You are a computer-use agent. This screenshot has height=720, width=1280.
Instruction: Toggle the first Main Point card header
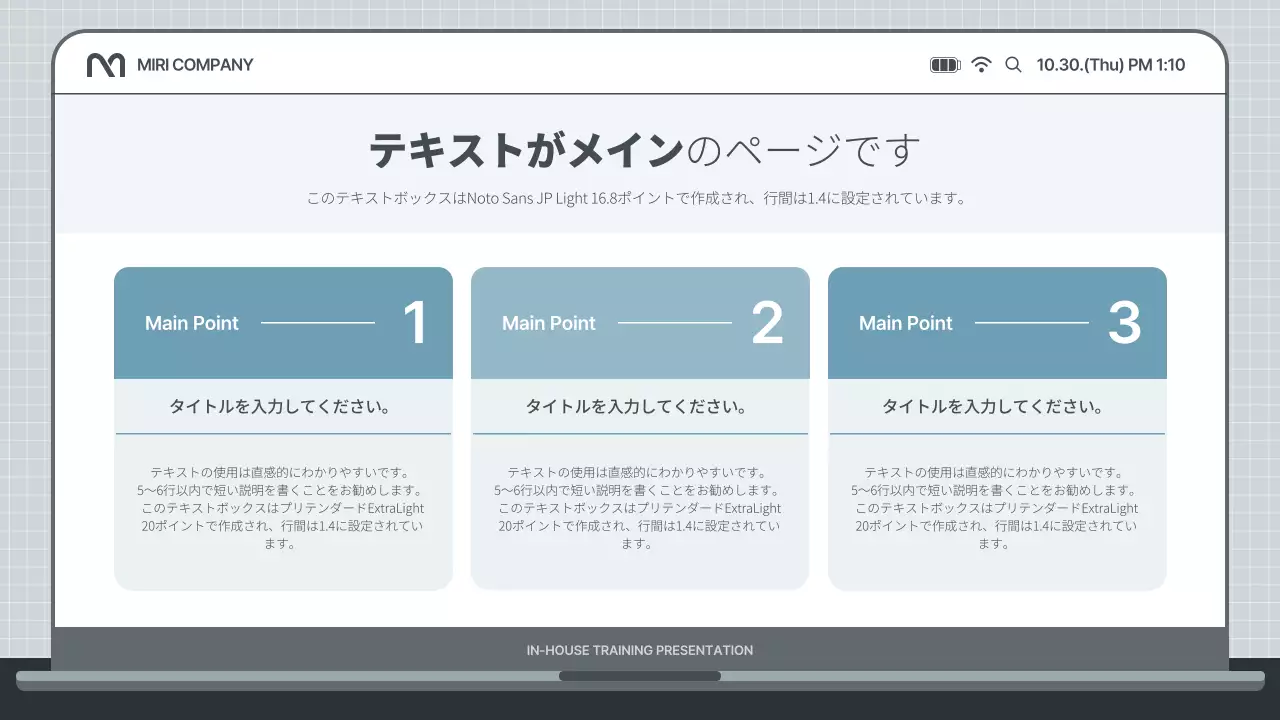point(283,322)
